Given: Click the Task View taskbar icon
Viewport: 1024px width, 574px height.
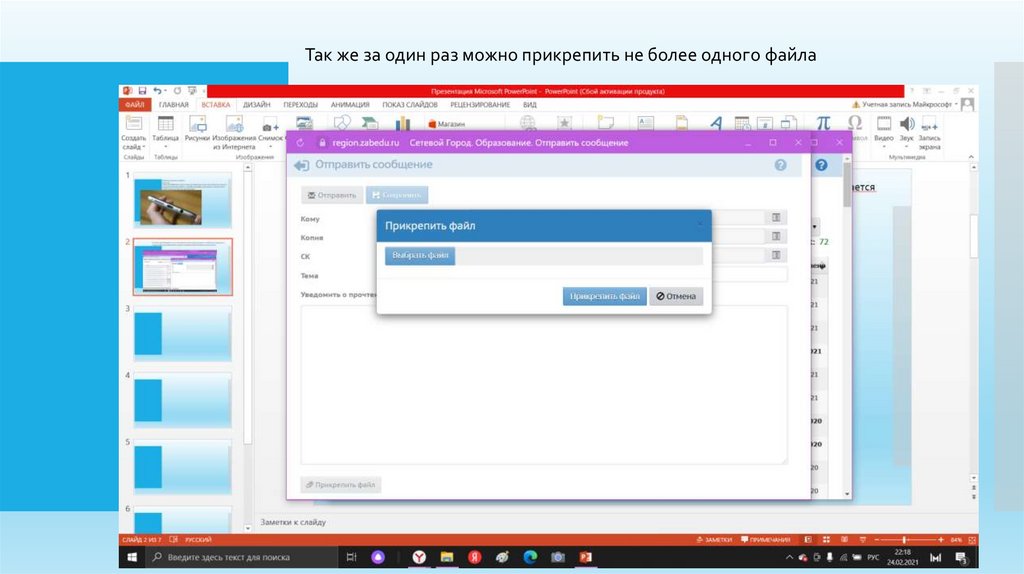Looking at the screenshot, I should [351, 557].
